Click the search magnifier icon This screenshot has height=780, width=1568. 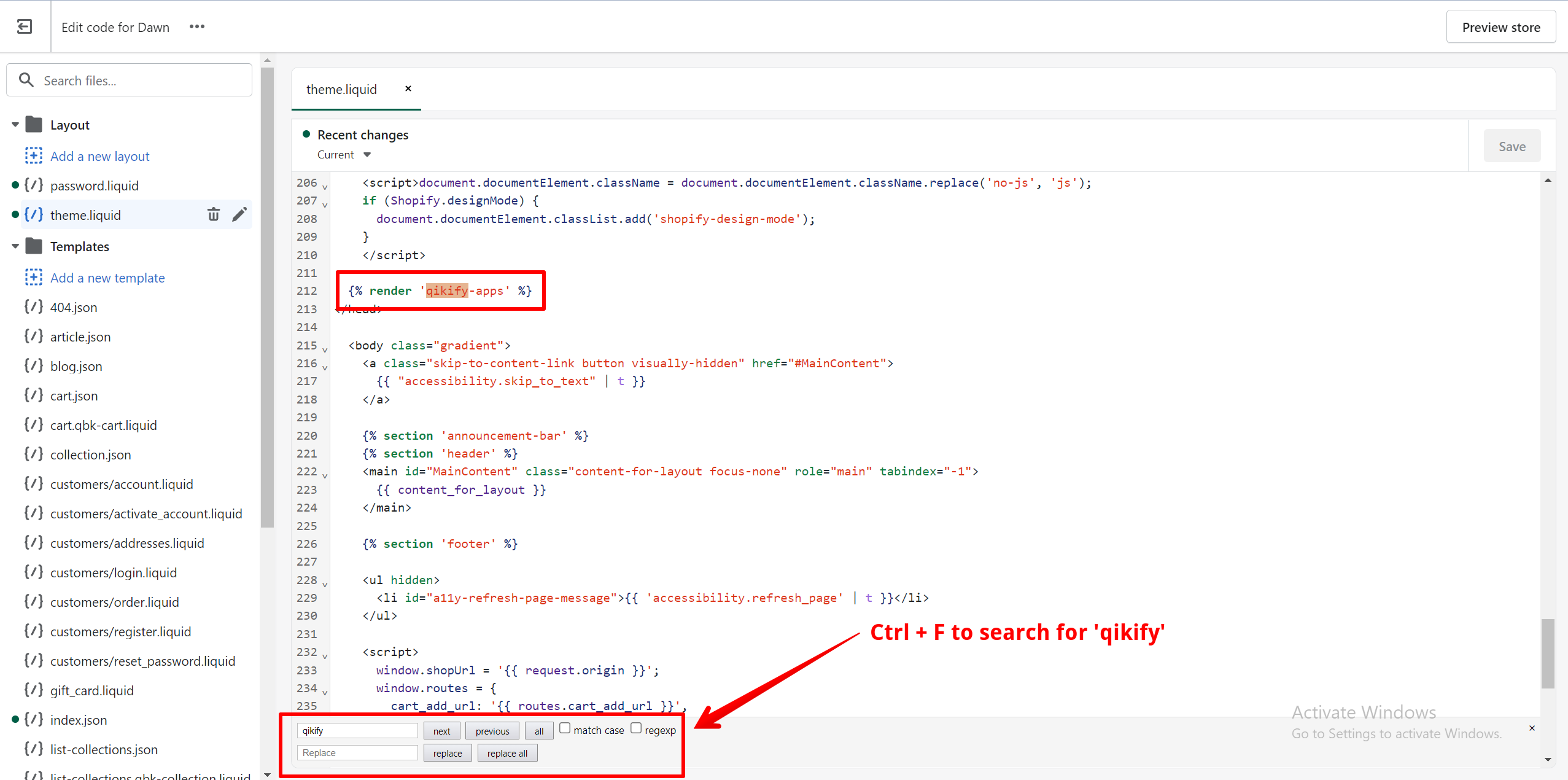(x=26, y=80)
